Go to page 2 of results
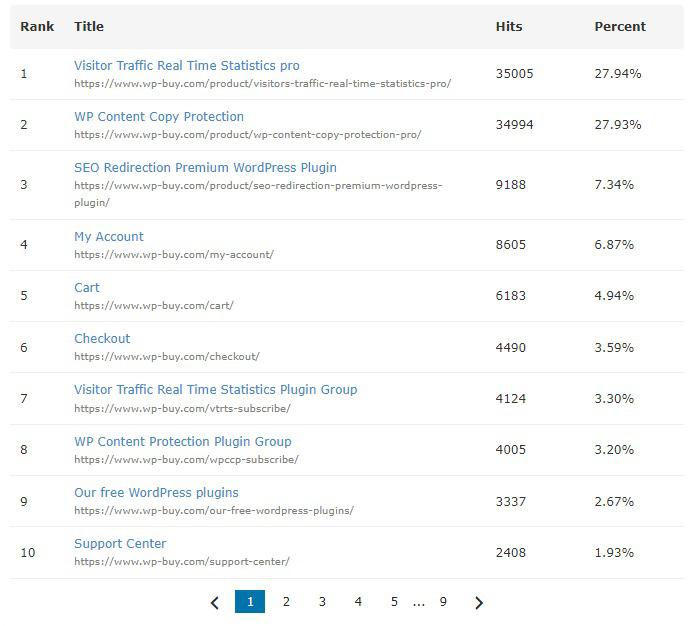Image resolution: width=691 pixels, height=626 pixels. (286, 601)
